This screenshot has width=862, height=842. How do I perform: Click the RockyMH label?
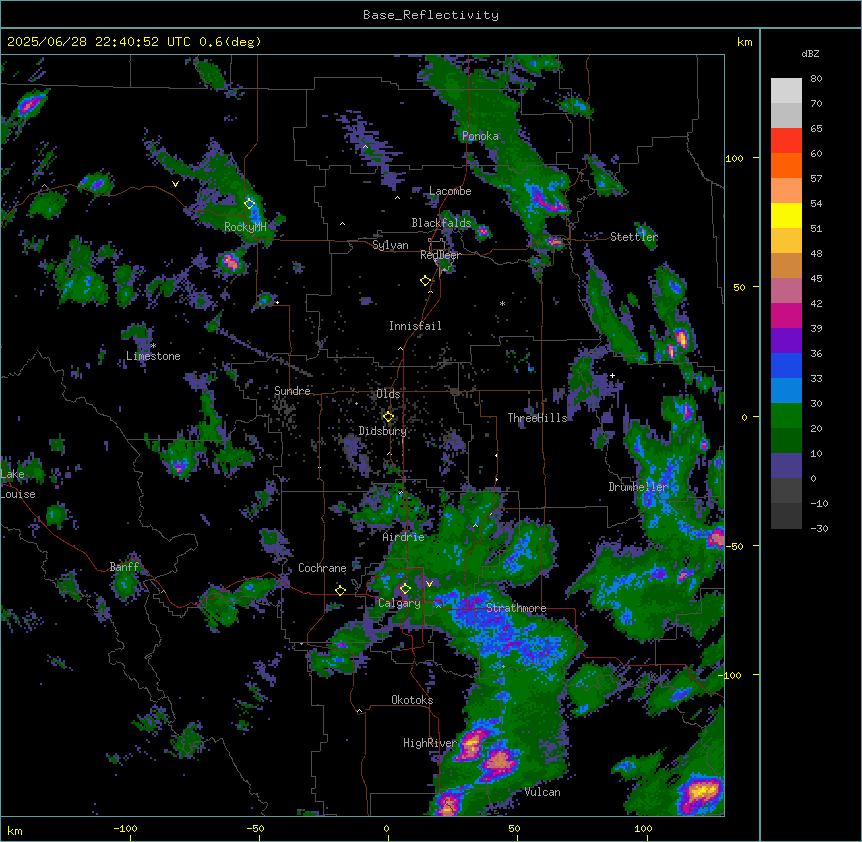click(x=245, y=227)
